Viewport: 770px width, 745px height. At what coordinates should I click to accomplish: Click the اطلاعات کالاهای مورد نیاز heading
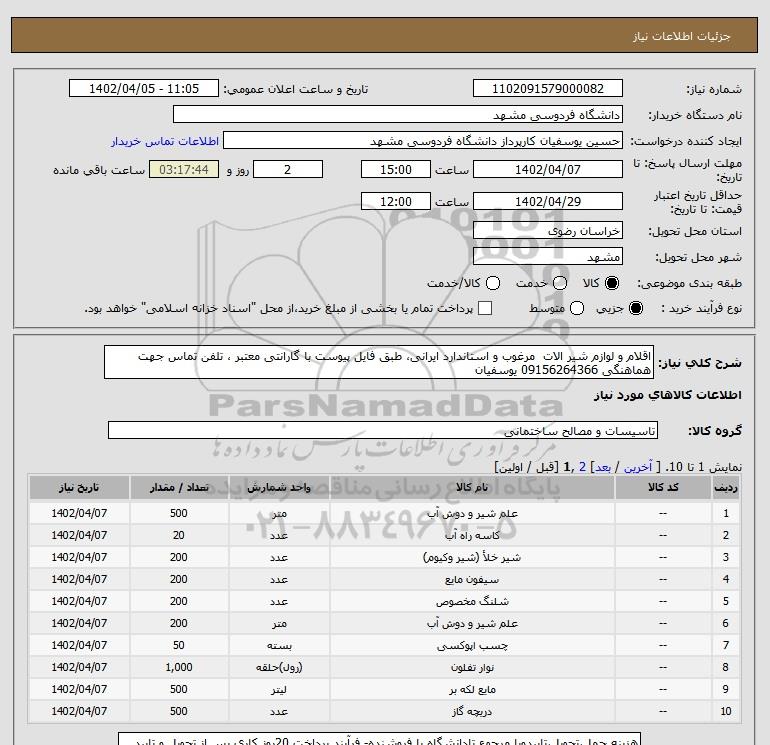click(668, 395)
